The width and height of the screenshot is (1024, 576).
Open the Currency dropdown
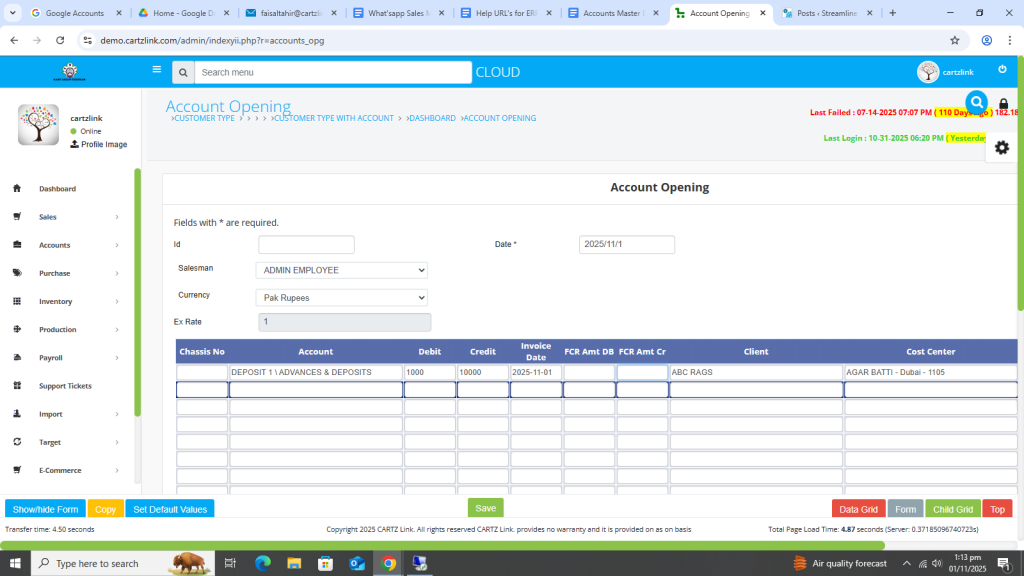pos(341,298)
